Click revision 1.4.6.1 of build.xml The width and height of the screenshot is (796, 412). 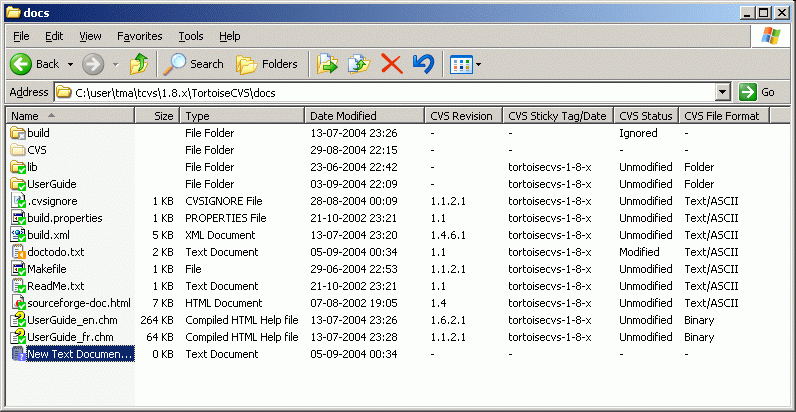[x=448, y=235]
